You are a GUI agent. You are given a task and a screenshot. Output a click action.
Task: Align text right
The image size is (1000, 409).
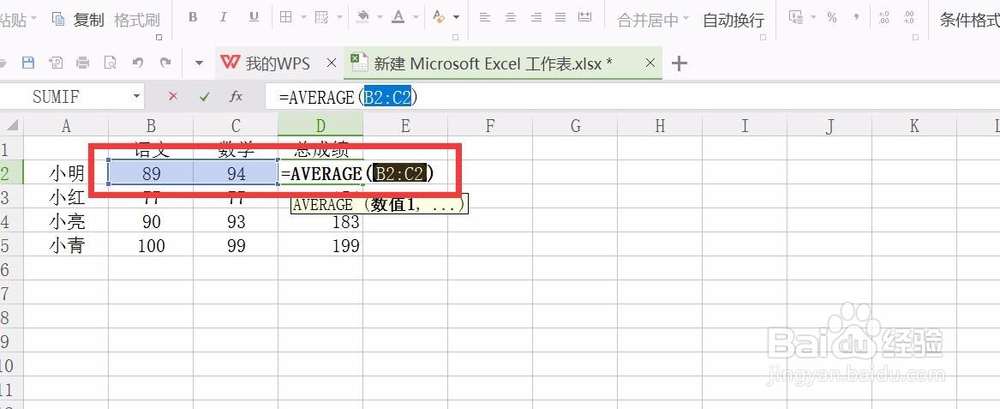535,18
